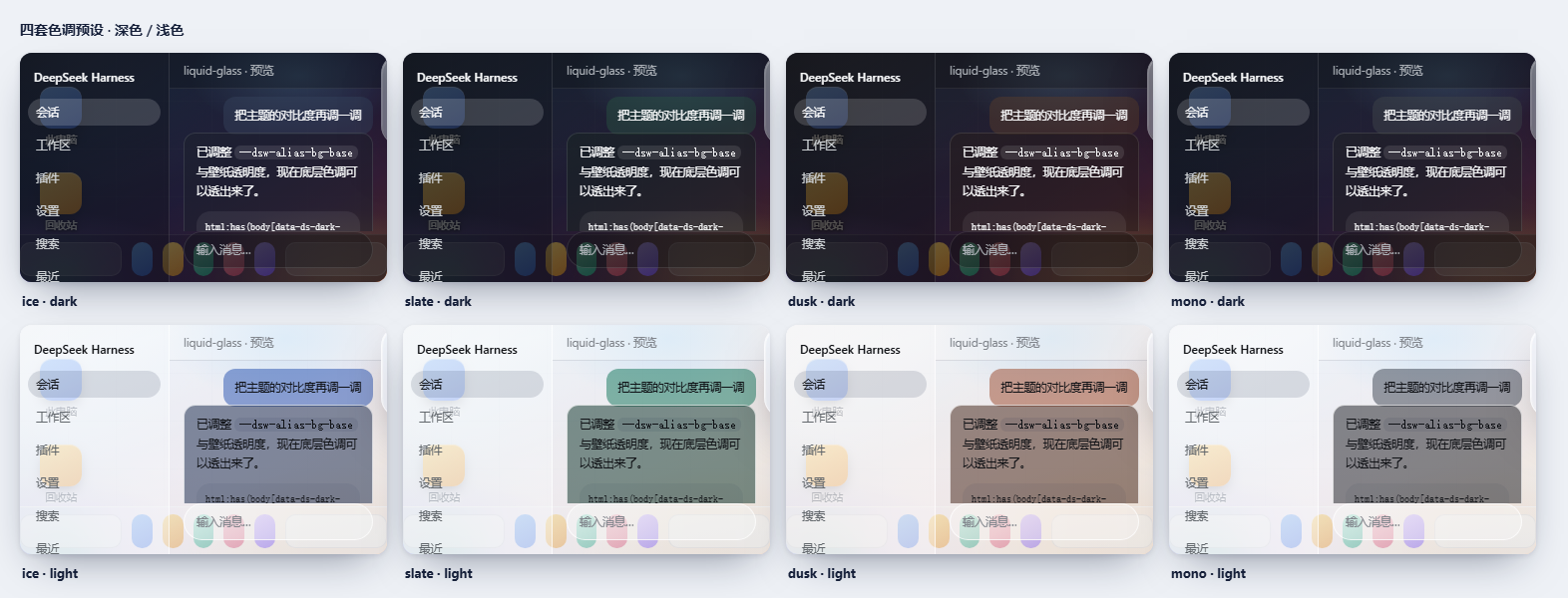This screenshot has width=1568, height=598.
Task: Click the green user bubble in slate · dark
Action: click(681, 115)
